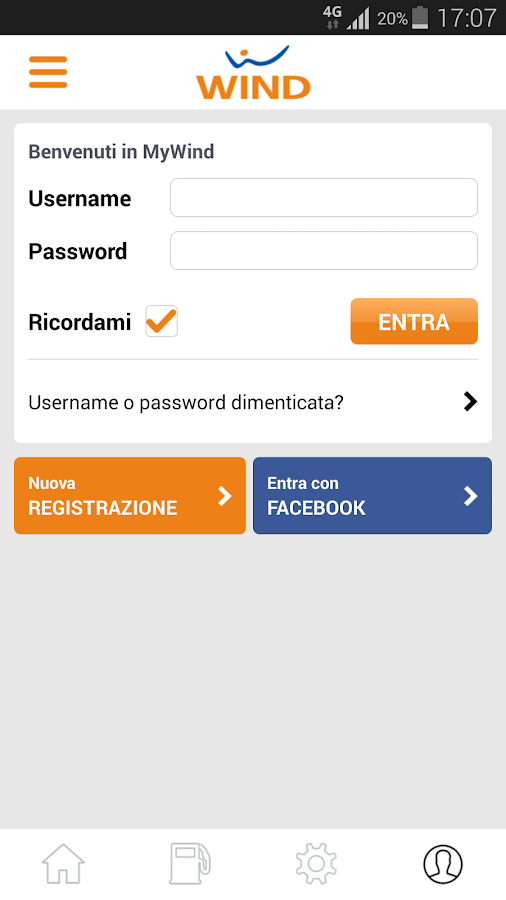Select the user profile icon
The width and height of the screenshot is (506, 900).
click(443, 864)
